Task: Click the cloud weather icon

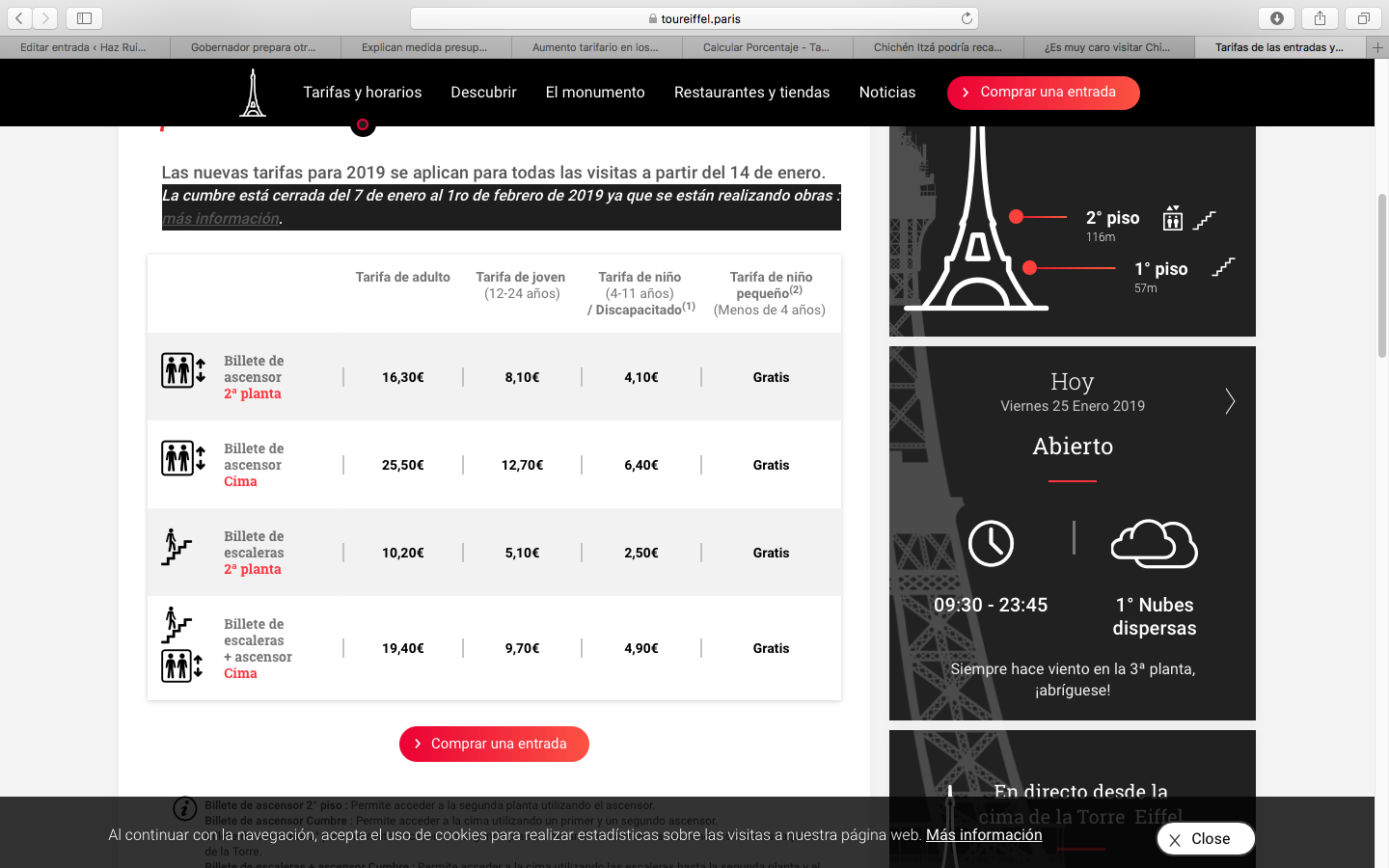Action: coord(1155,543)
